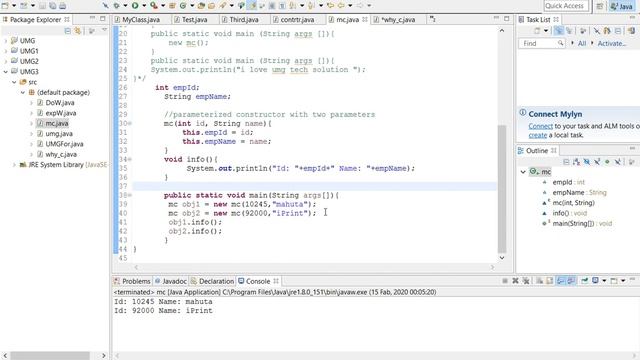Expand the UMG project node

coord(6,41)
